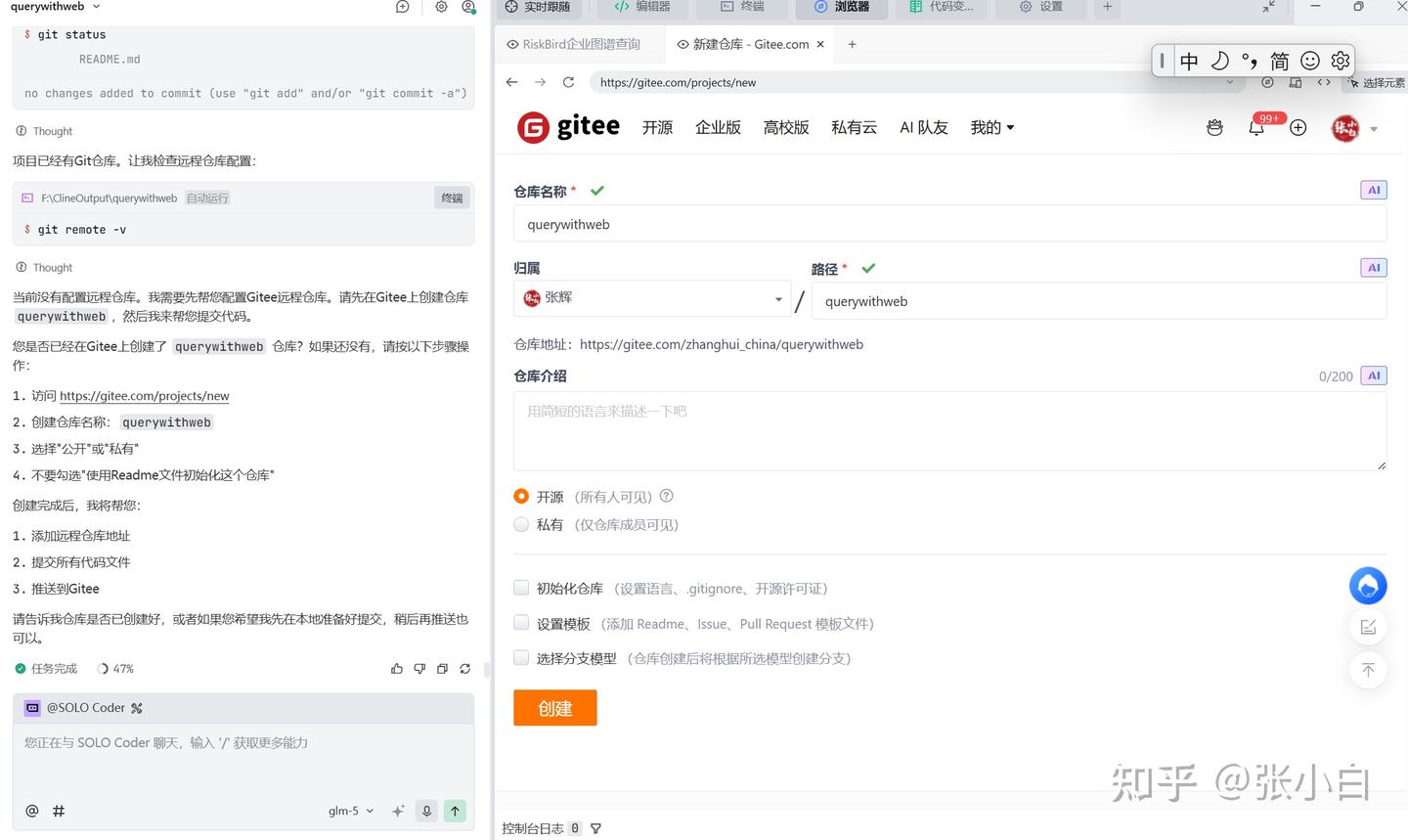The width and height of the screenshot is (1408, 840).
Task: Select the 私有 private radio button
Action: click(521, 524)
